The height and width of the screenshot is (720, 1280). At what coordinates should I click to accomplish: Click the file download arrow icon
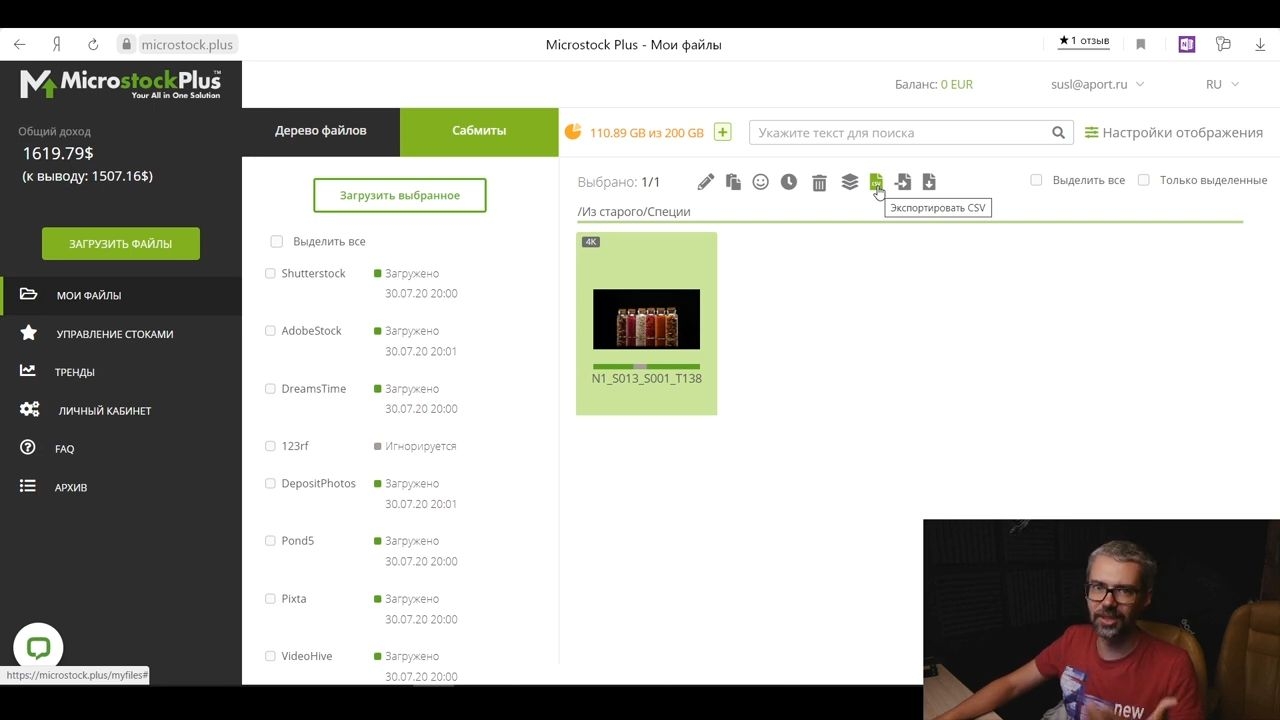(929, 182)
